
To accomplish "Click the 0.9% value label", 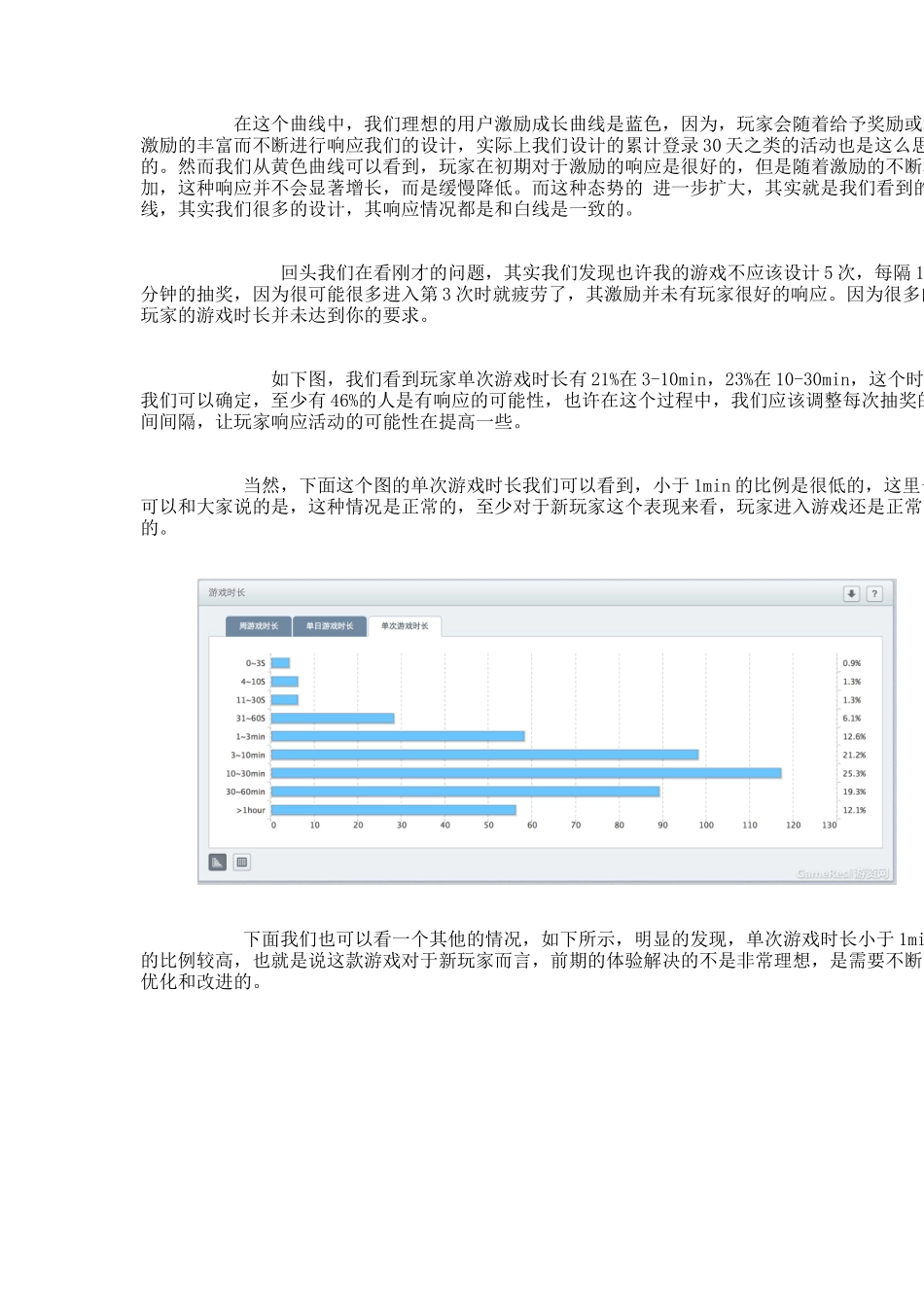I will pyautogui.click(x=852, y=663).
